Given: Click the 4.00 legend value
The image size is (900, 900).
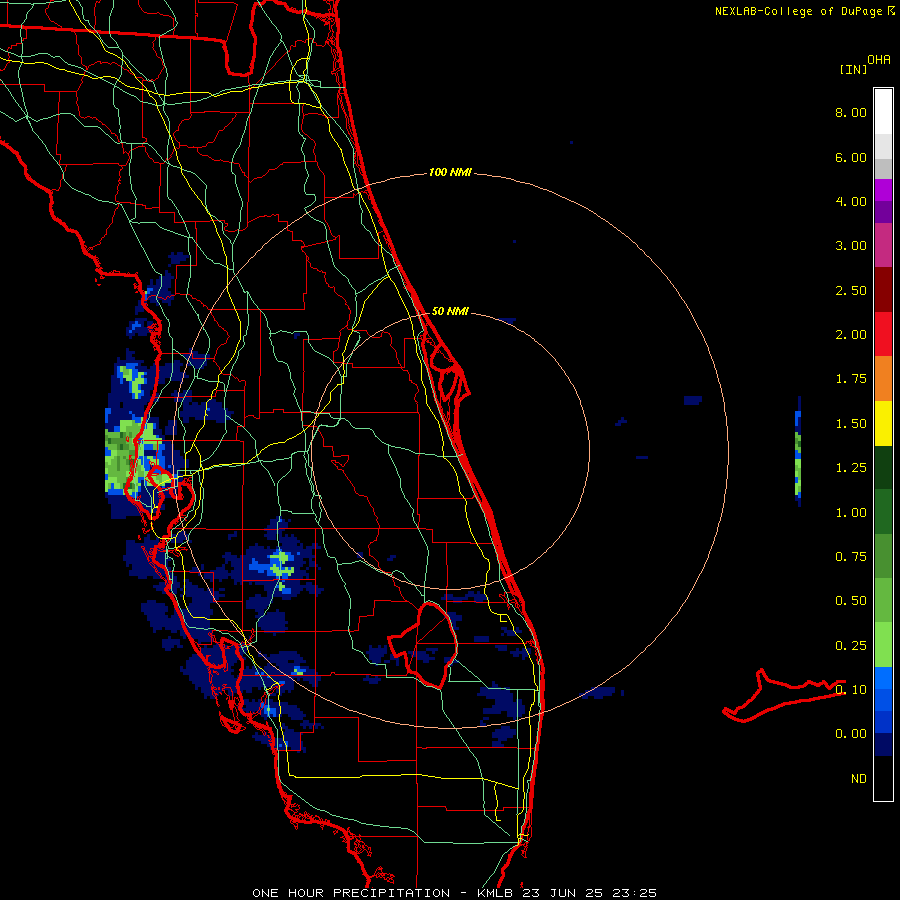Looking at the screenshot, I should 851,201.
